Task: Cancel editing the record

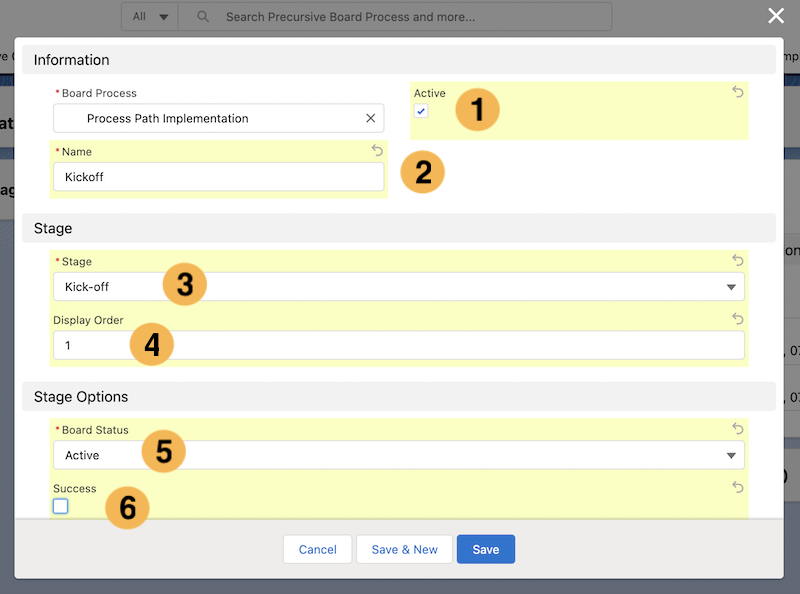Action: [x=317, y=549]
